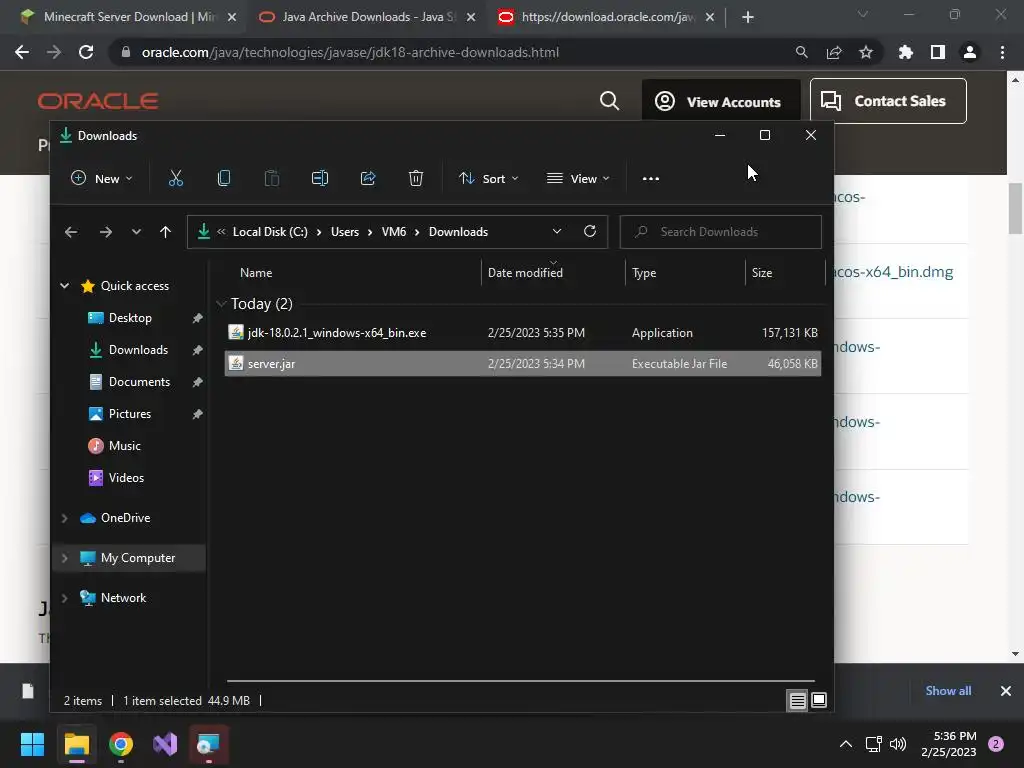Sort by Date modified column header

(525, 273)
